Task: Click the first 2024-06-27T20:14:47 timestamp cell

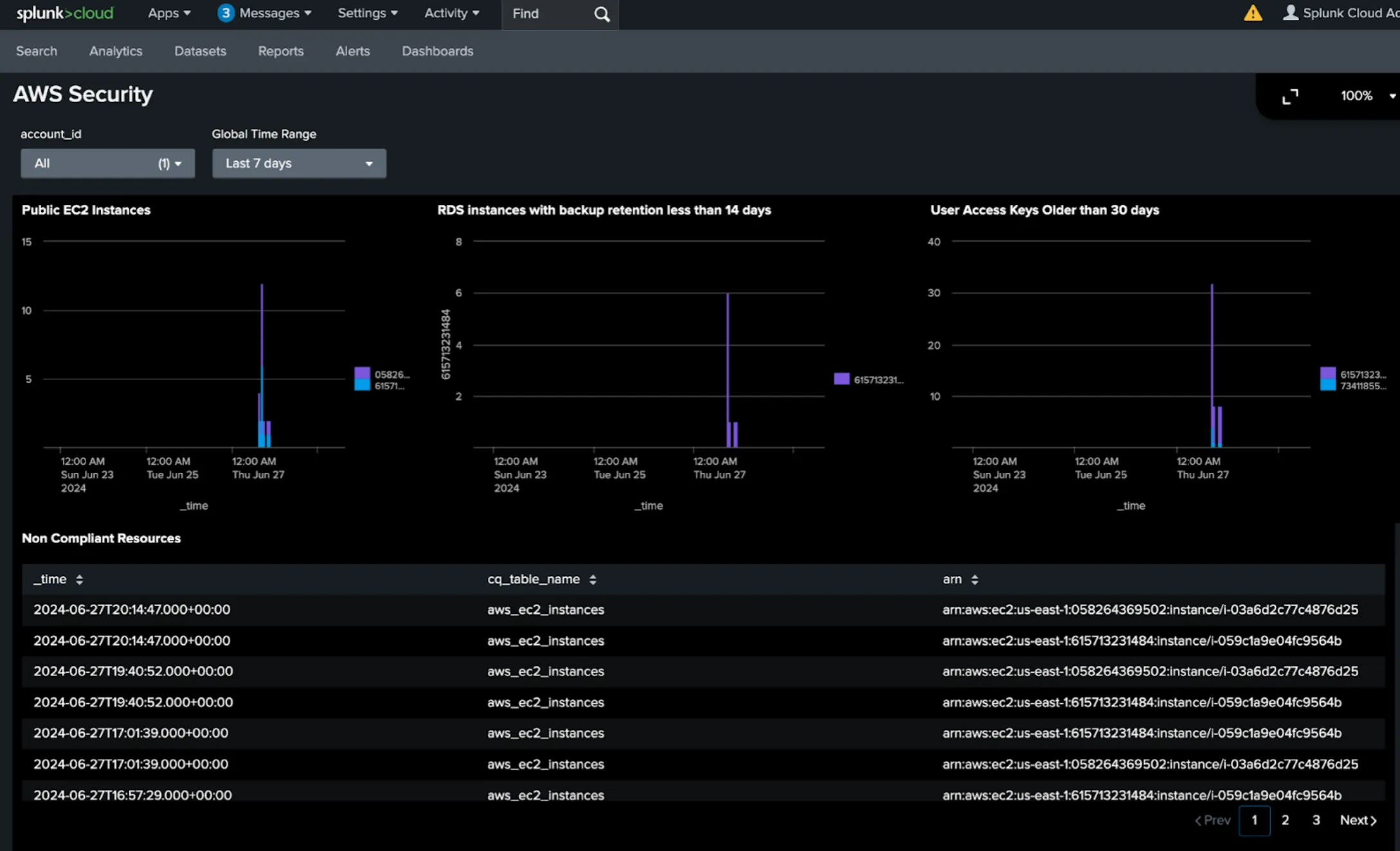Action: [132, 609]
